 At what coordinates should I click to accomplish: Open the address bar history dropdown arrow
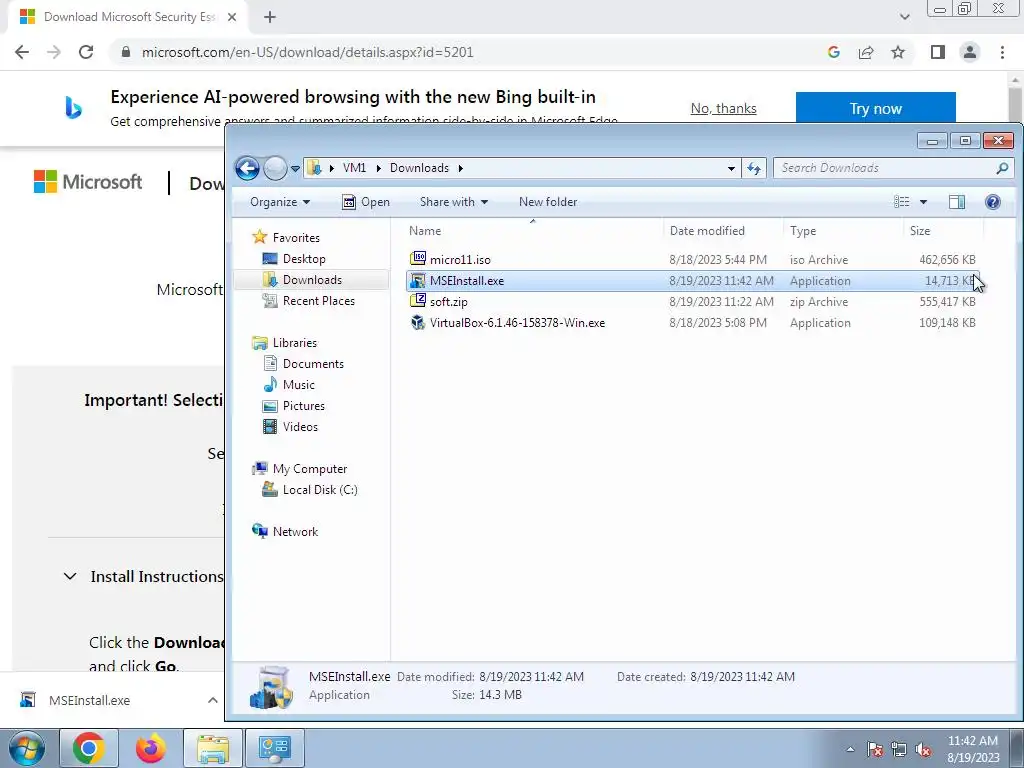pos(731,168)
